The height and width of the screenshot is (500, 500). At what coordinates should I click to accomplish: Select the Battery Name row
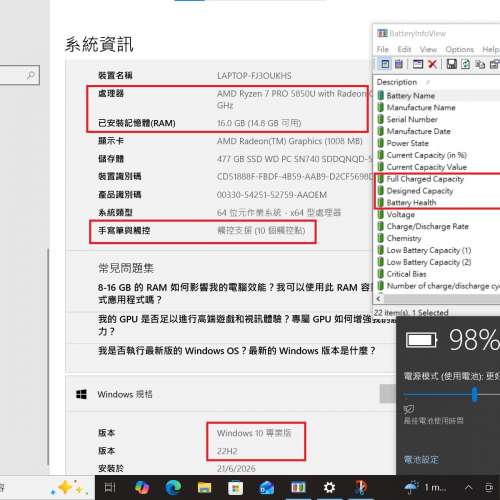(438, 96)
